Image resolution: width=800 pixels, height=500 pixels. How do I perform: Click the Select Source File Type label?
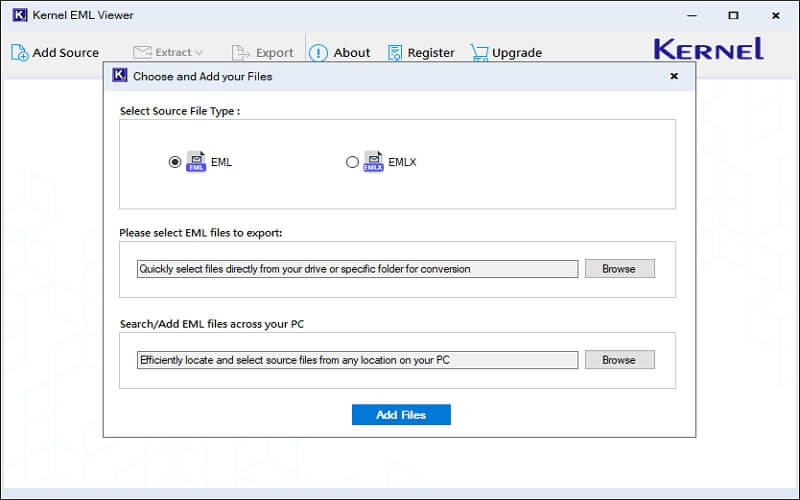(x=180, y=111)
